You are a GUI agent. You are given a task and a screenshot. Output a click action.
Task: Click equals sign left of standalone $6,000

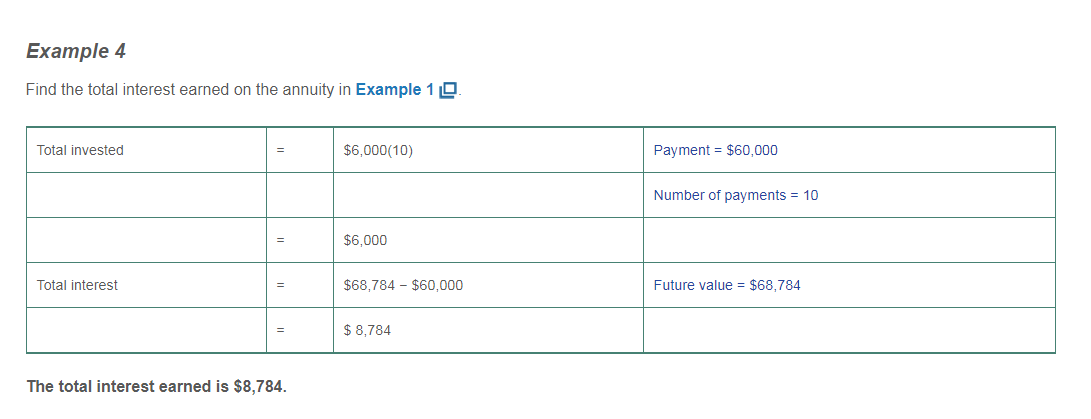(281, 240)
